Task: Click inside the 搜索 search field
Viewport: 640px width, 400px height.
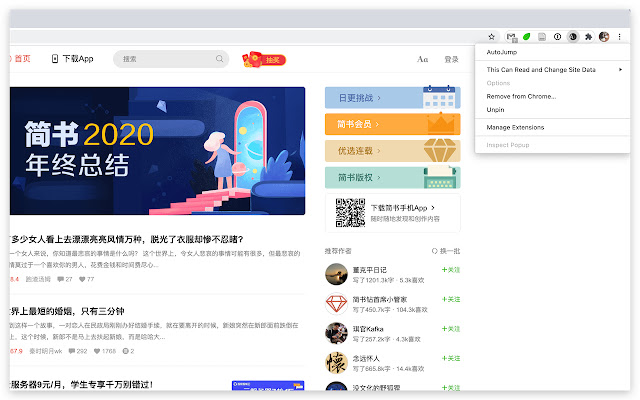Action: point(171,59)
